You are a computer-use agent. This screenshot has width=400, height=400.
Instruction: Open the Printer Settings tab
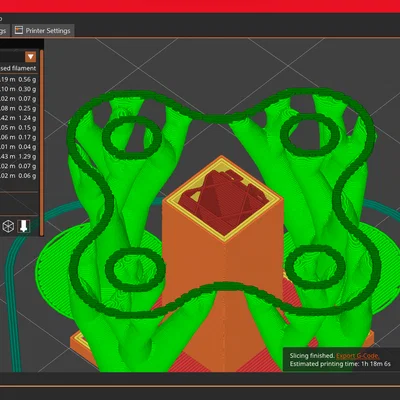click(43, 31)
